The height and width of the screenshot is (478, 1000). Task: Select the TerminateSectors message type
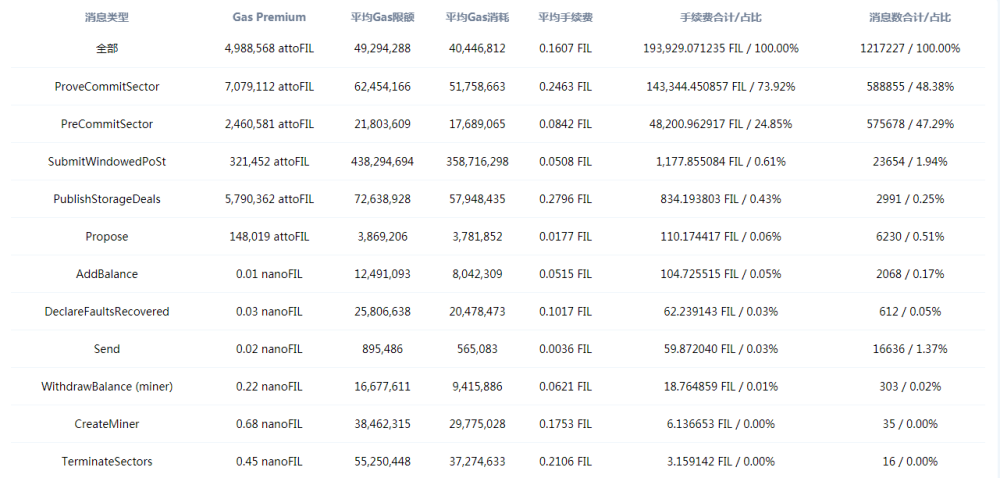(107, 461)
